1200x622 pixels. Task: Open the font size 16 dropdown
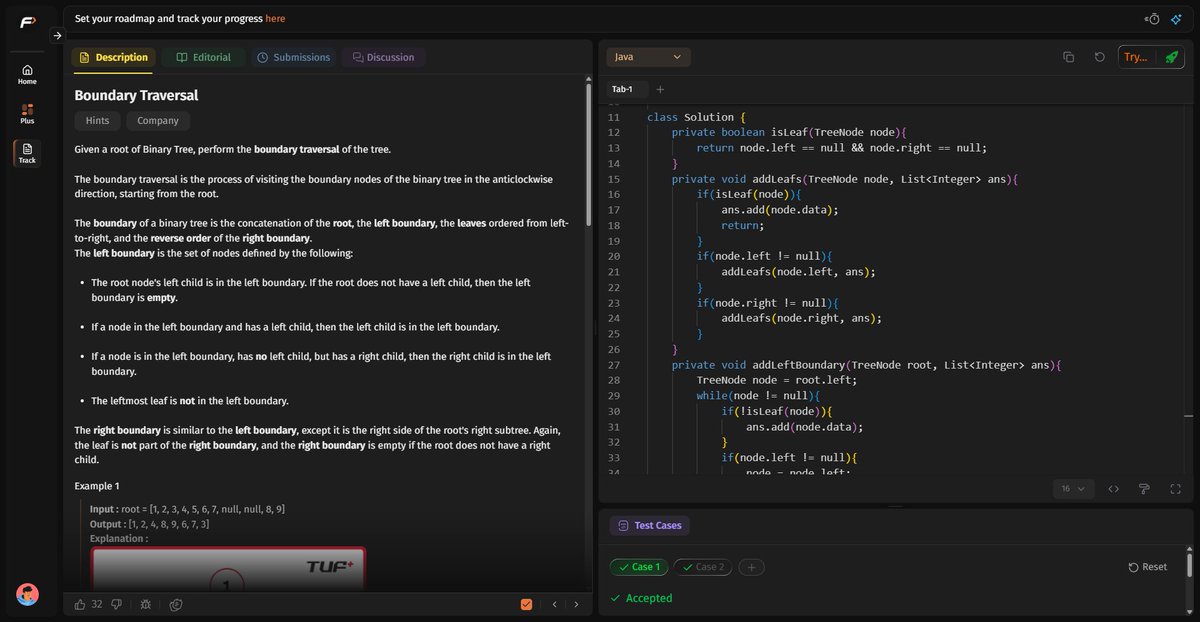pyautogui.click(x=1073, y=489)
